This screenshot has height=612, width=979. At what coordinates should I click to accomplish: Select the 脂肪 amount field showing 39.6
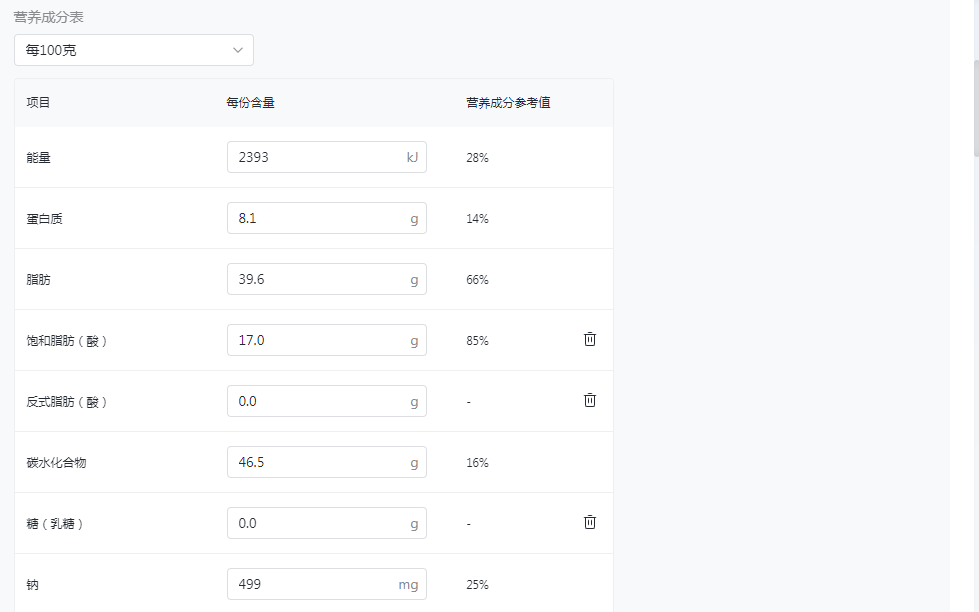[x=315, y=279]
